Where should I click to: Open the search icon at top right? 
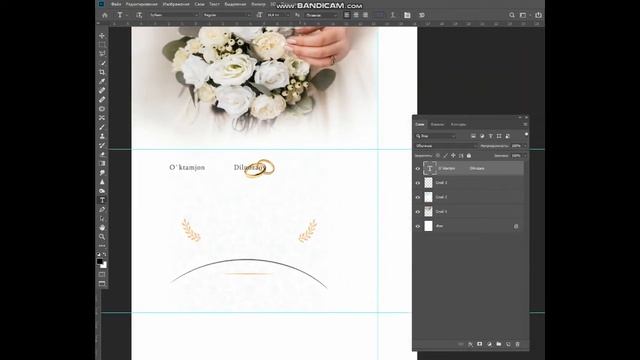click(512, 15)
